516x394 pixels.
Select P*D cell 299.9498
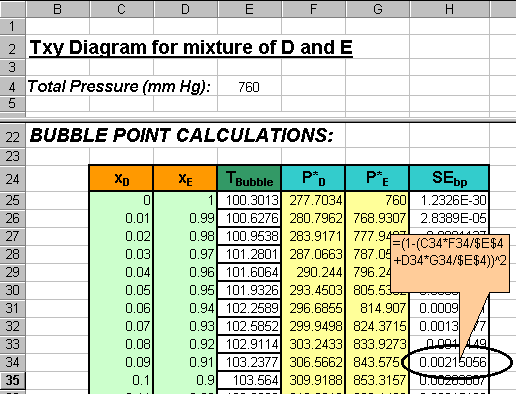pyautogui.click(x=313, y=326)
